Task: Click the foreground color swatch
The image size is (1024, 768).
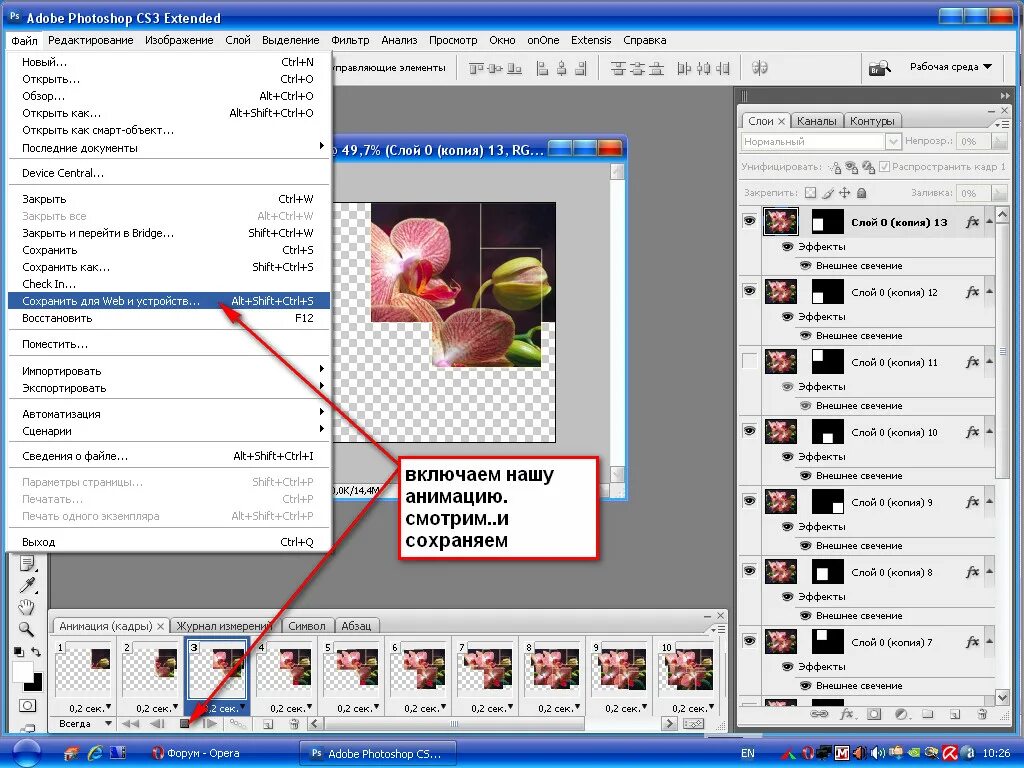Action: point(21,670)
